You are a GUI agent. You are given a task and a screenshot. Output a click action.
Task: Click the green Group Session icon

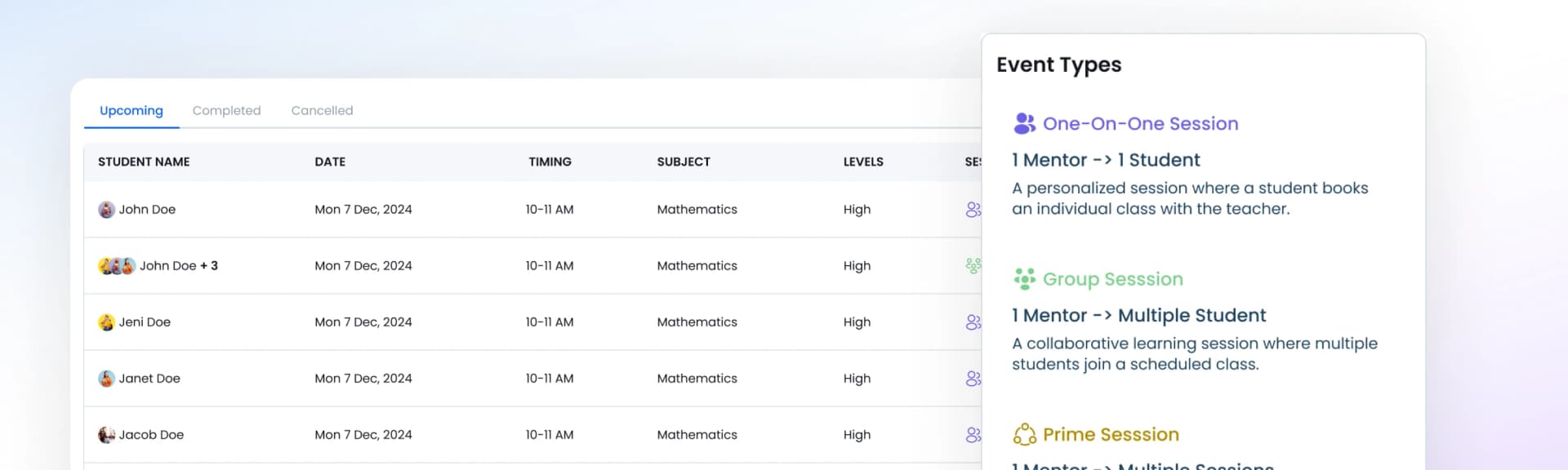click(x=1024, y=279)
